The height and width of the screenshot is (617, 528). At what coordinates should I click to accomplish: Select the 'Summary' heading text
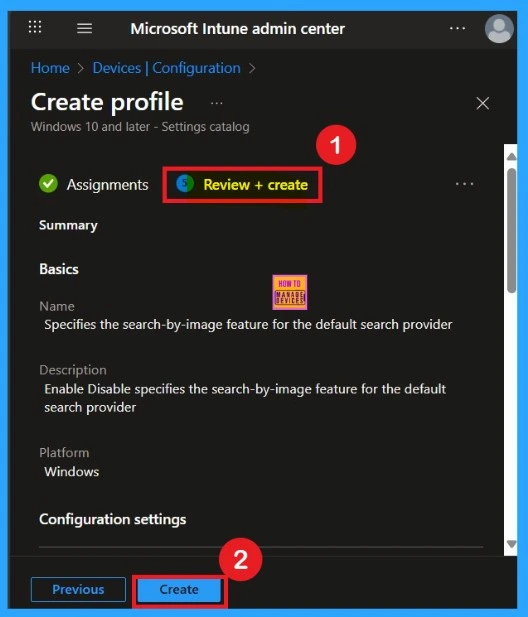tap(68, 225)
